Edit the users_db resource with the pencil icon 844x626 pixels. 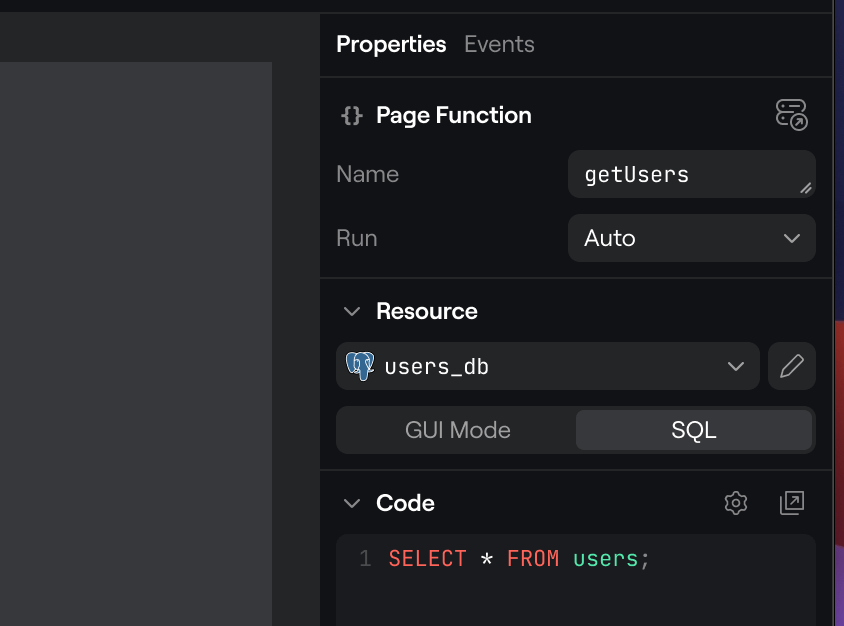(791, 366)
